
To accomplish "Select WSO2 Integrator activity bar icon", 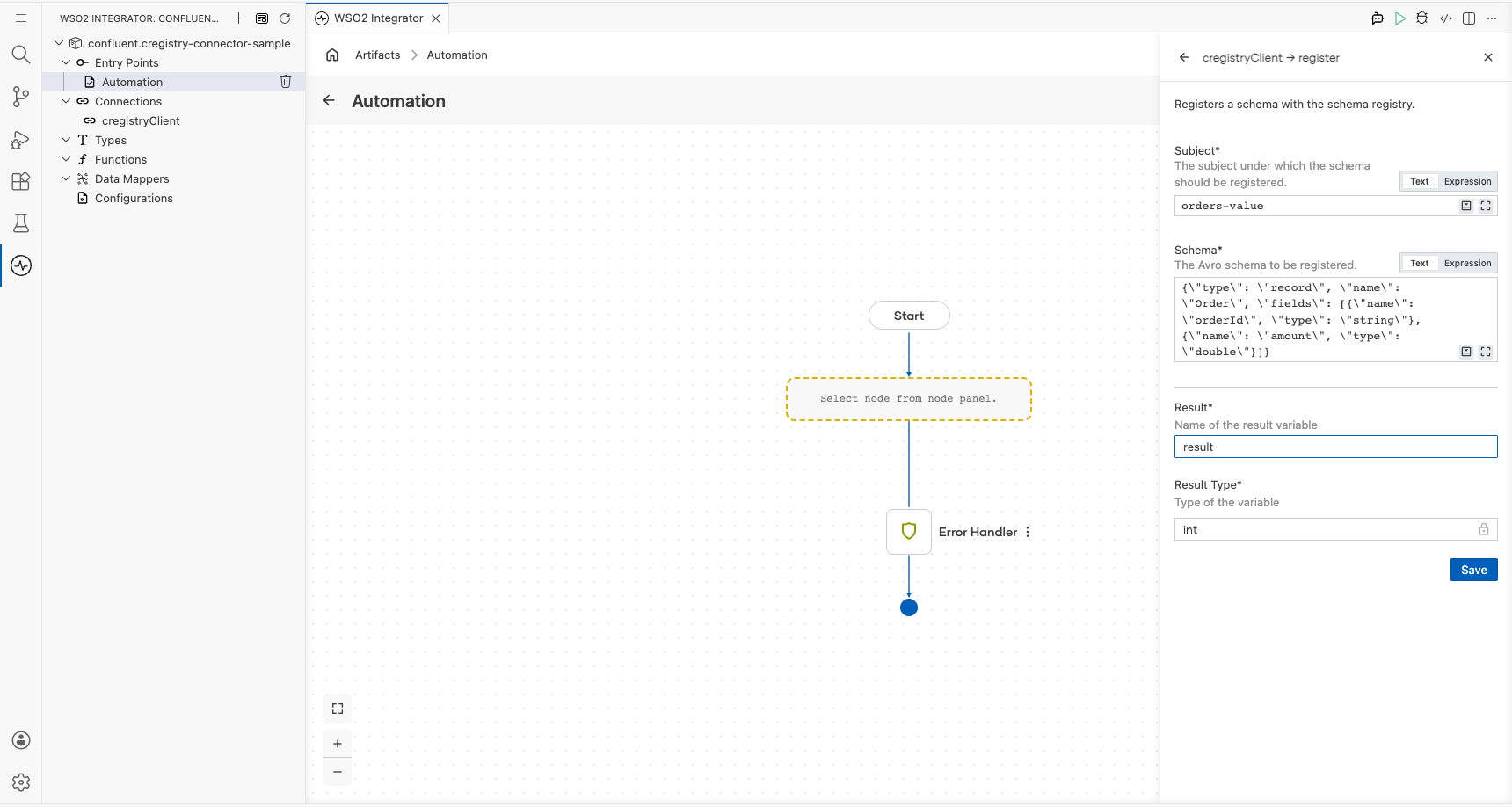I will (21, 265).
